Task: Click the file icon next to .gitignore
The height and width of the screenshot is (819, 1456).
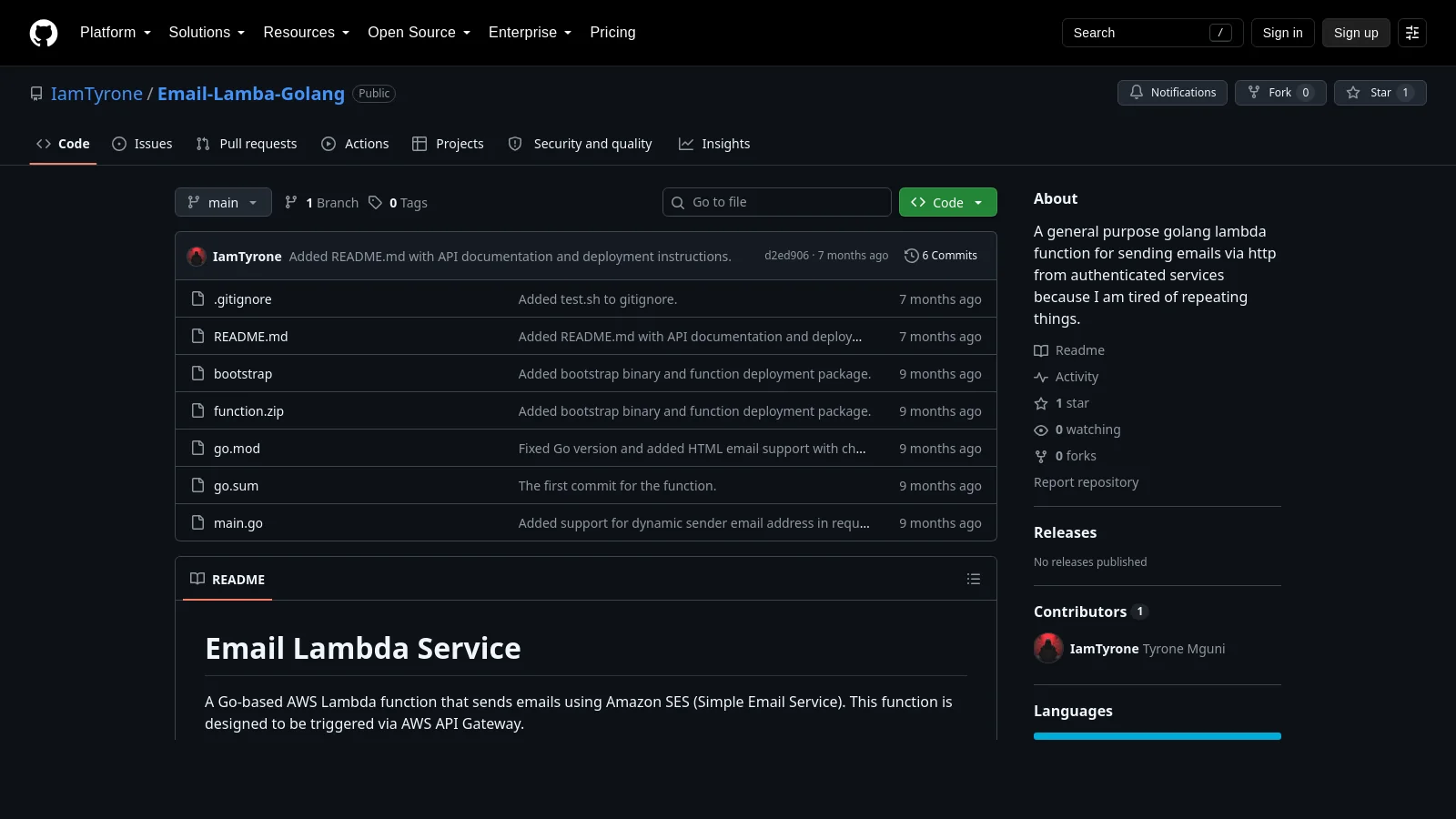Action: pos(197,298)
